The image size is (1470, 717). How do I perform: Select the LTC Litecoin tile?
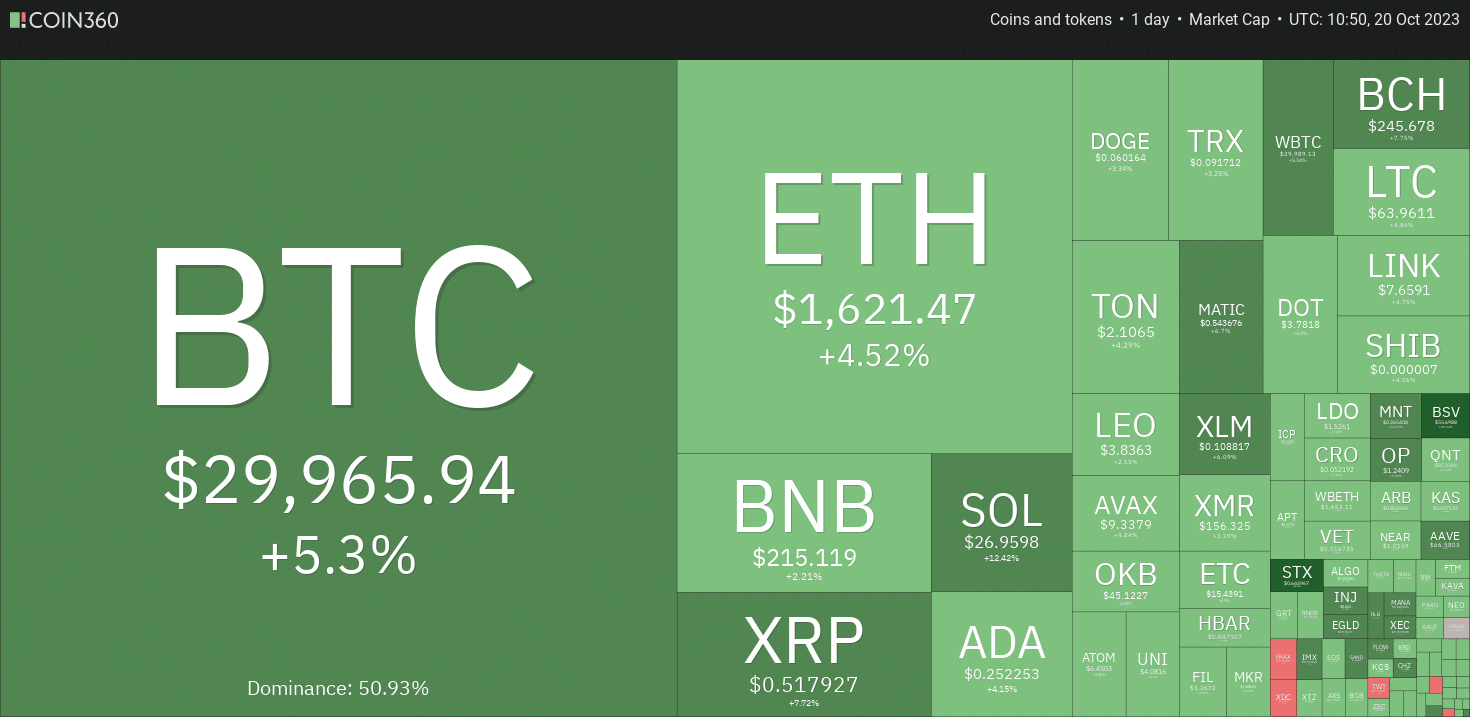pyautogui.click(x=1401, y=192)
